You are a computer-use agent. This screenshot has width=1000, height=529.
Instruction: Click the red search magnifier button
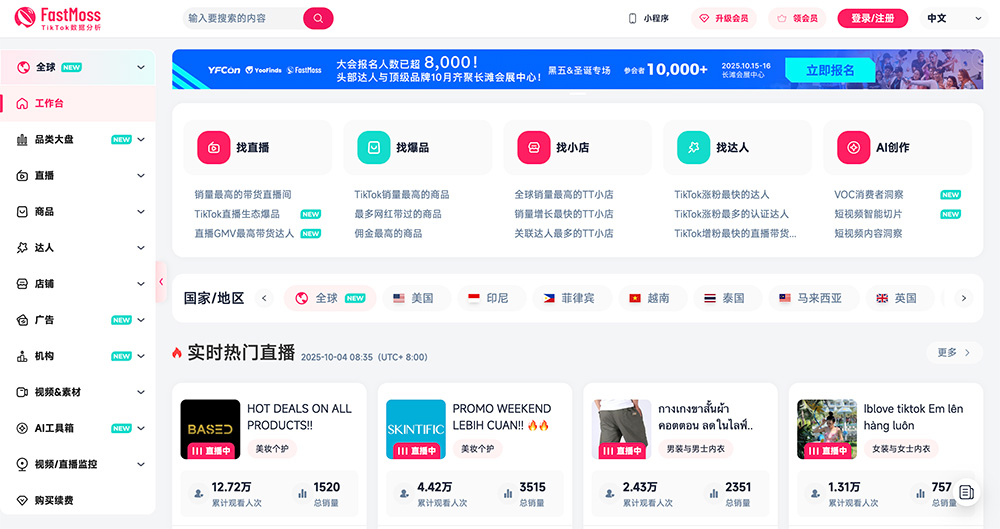coord(318,19)
